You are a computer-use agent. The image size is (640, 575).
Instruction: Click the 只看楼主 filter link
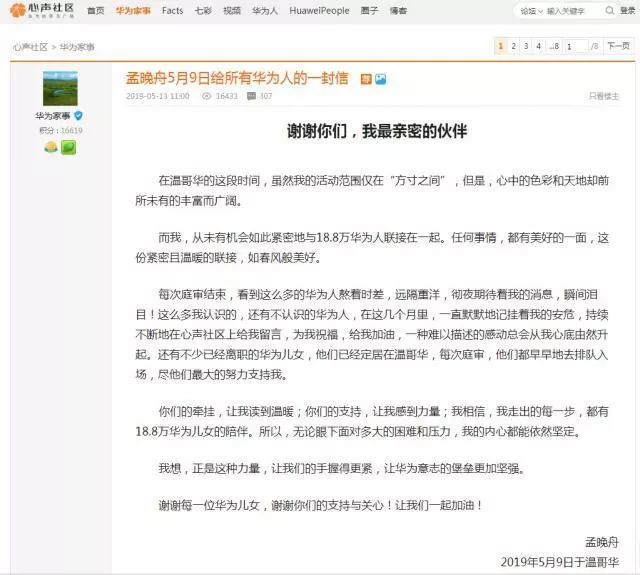604,96
